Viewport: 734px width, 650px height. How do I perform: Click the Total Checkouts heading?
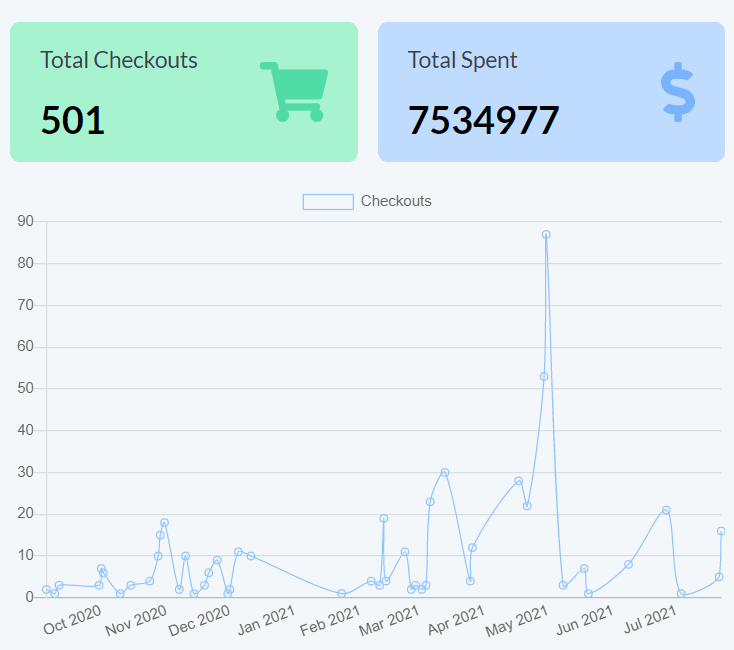(x=119, y=60)
